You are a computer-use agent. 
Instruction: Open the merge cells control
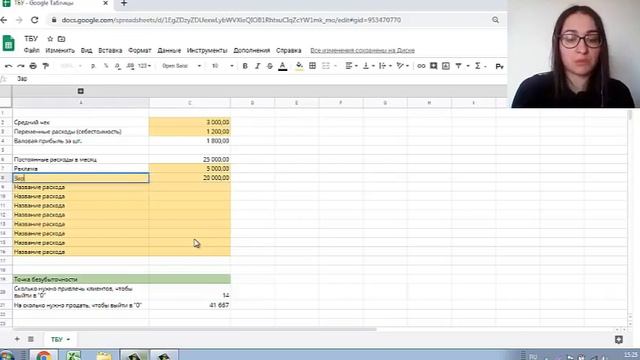[326, 66]
